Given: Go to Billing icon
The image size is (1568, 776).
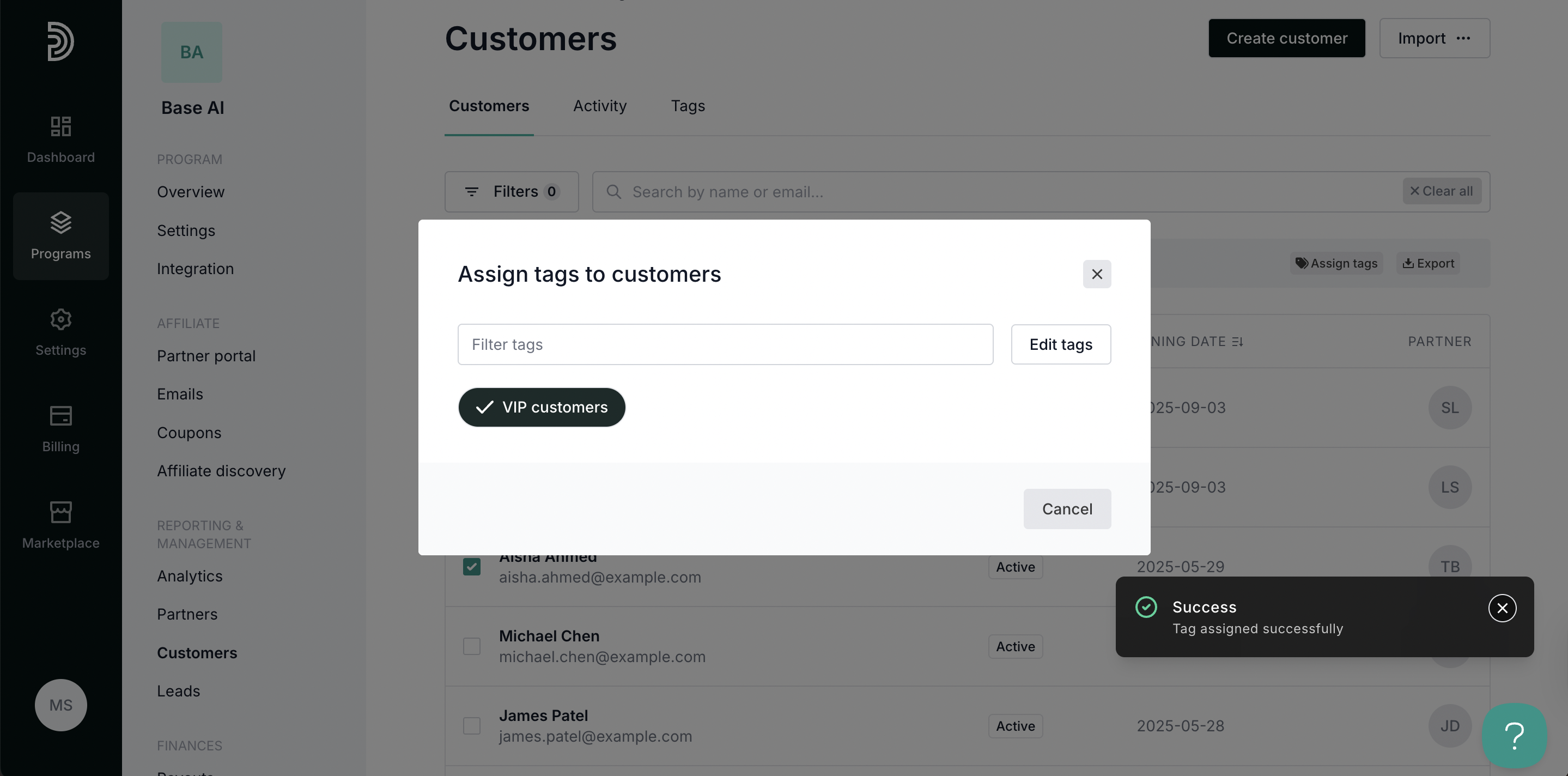Looking at the screenshot, I should click(x=60, y=416).
